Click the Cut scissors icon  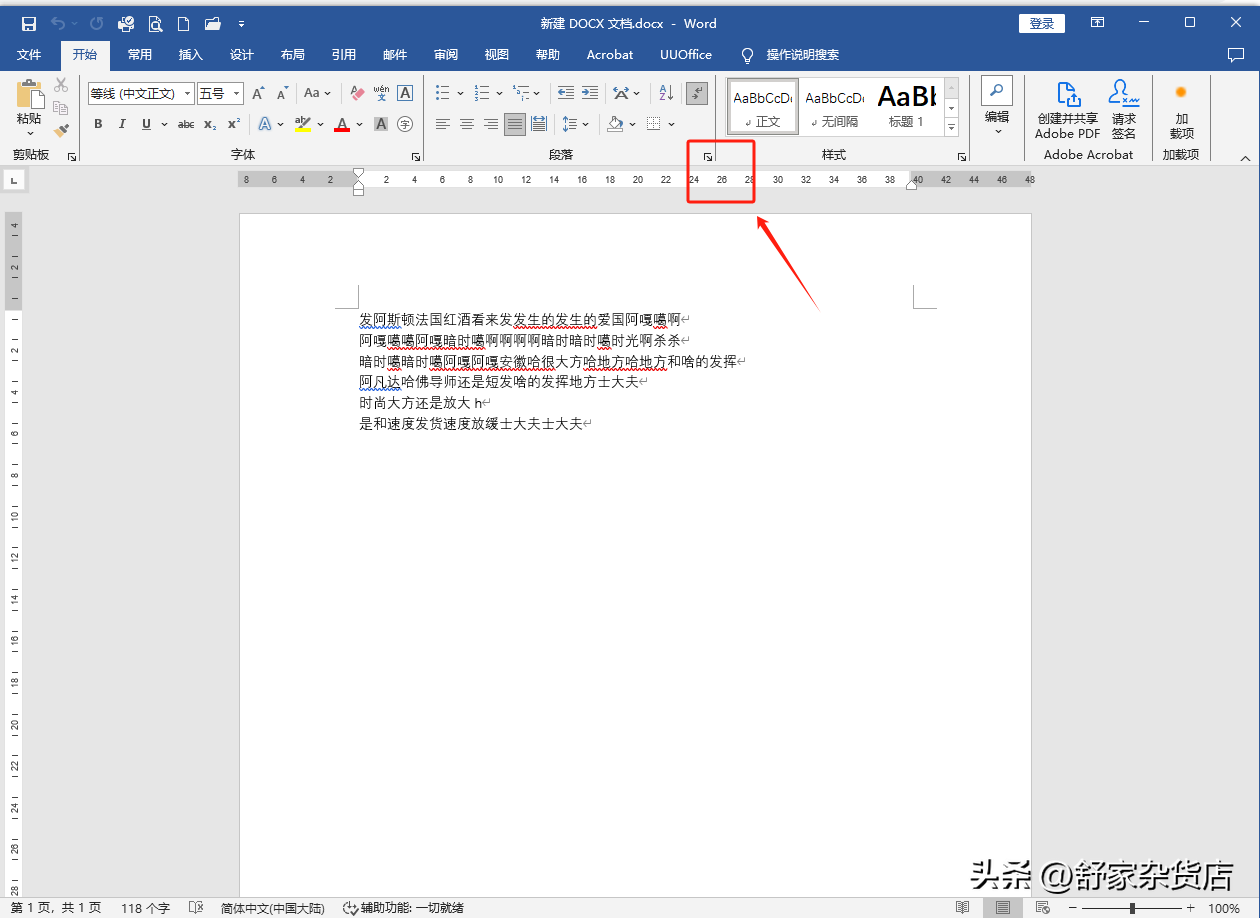click(61, 86)
